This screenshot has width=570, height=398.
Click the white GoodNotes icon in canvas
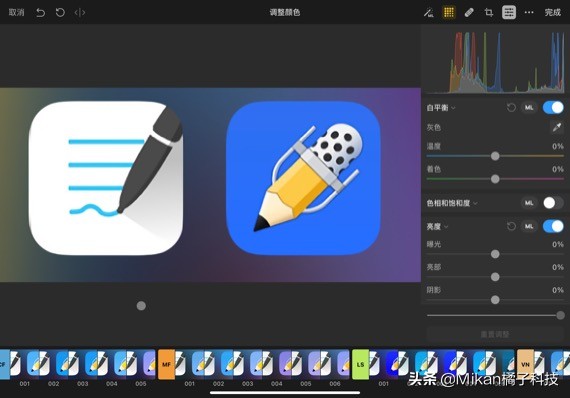pyautogui.click(x=106, y=178)
